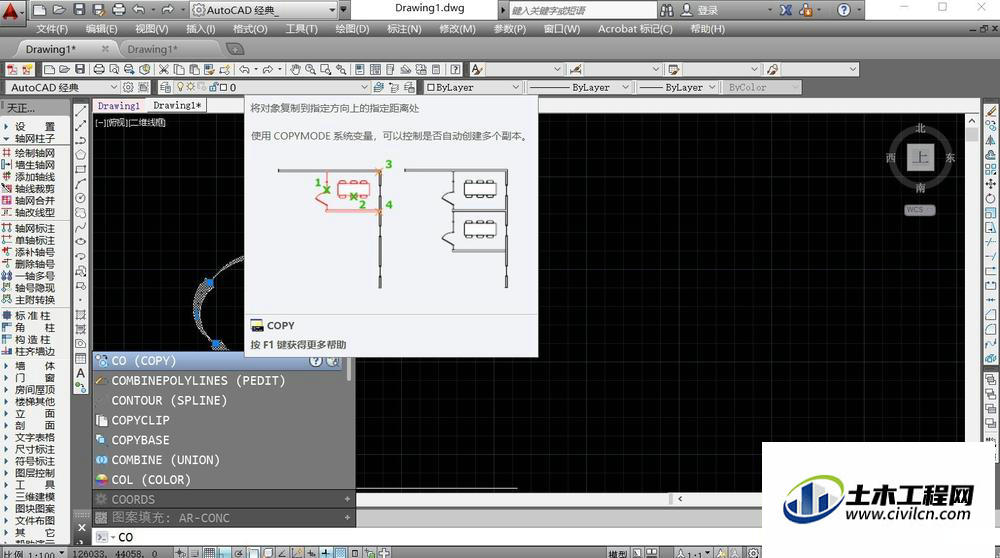Open the 标注(N) menu
This screenshot has width=1000, height=558.
[x=404, y=29]
